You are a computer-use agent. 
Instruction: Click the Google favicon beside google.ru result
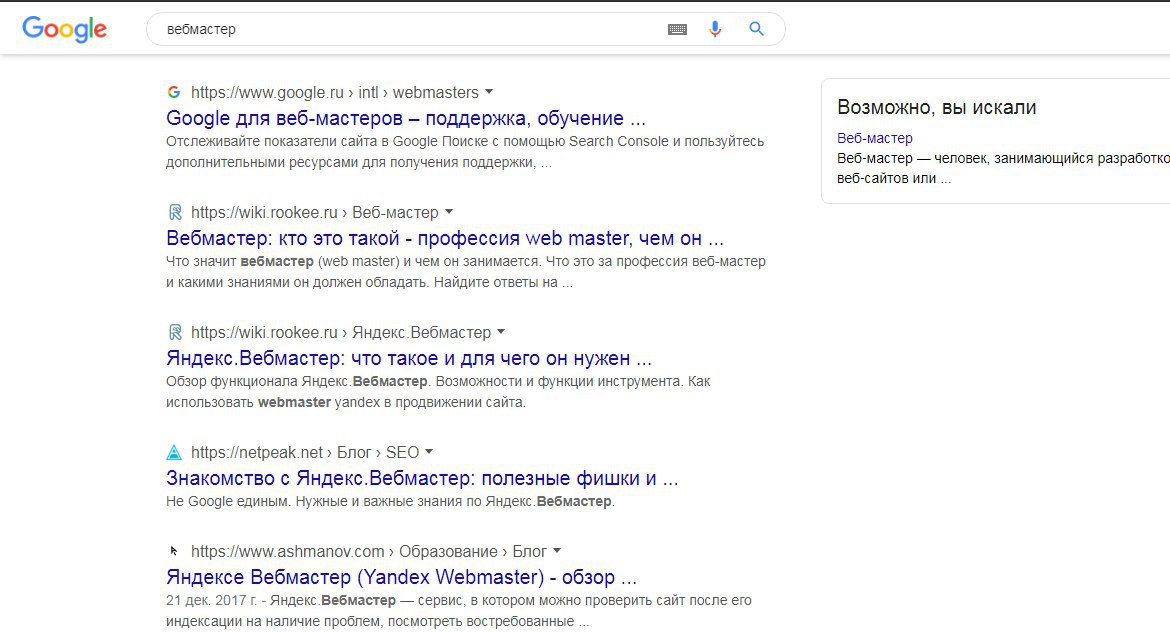pos(174,92)
